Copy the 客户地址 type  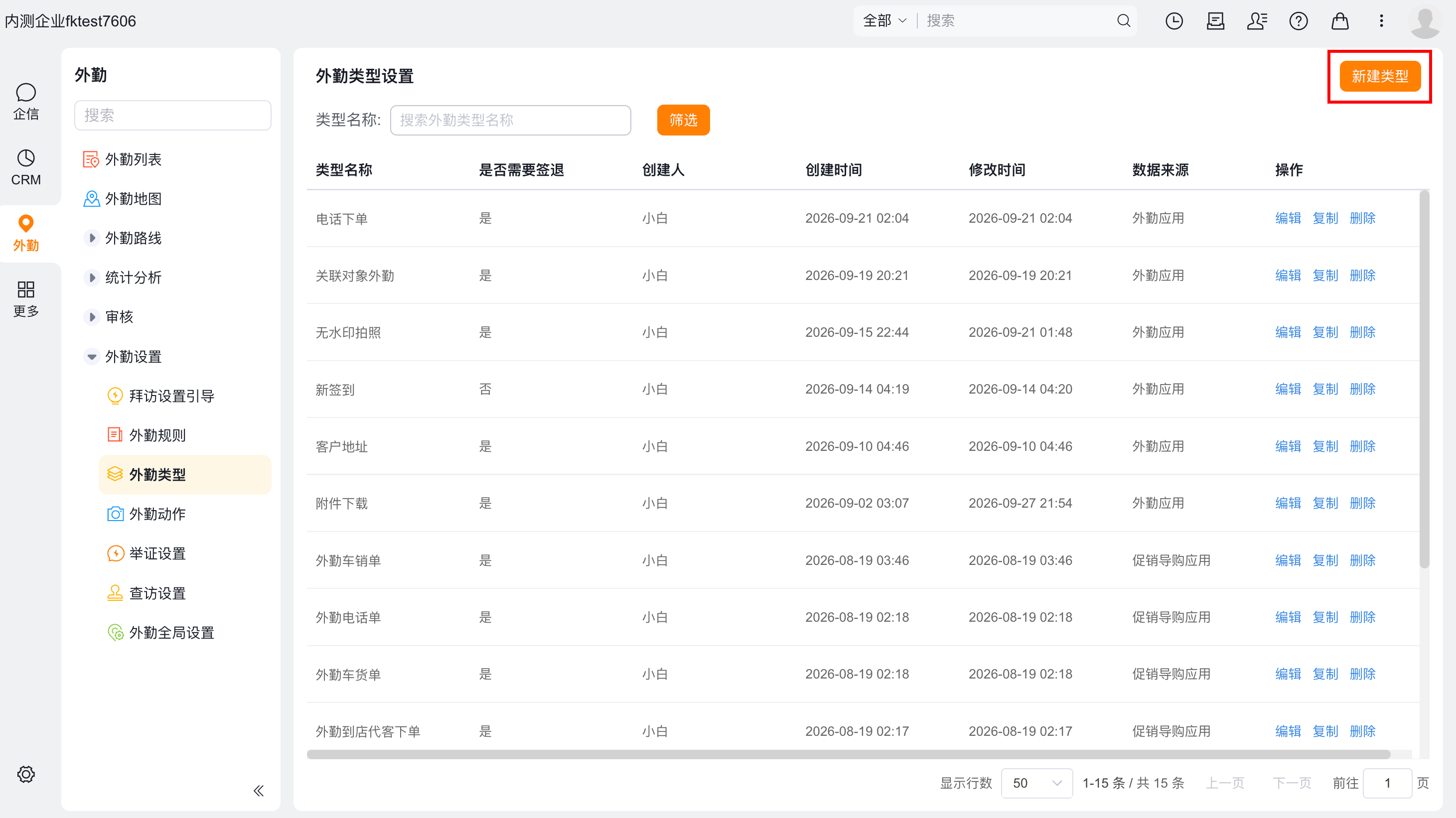tap(1325, 446)
